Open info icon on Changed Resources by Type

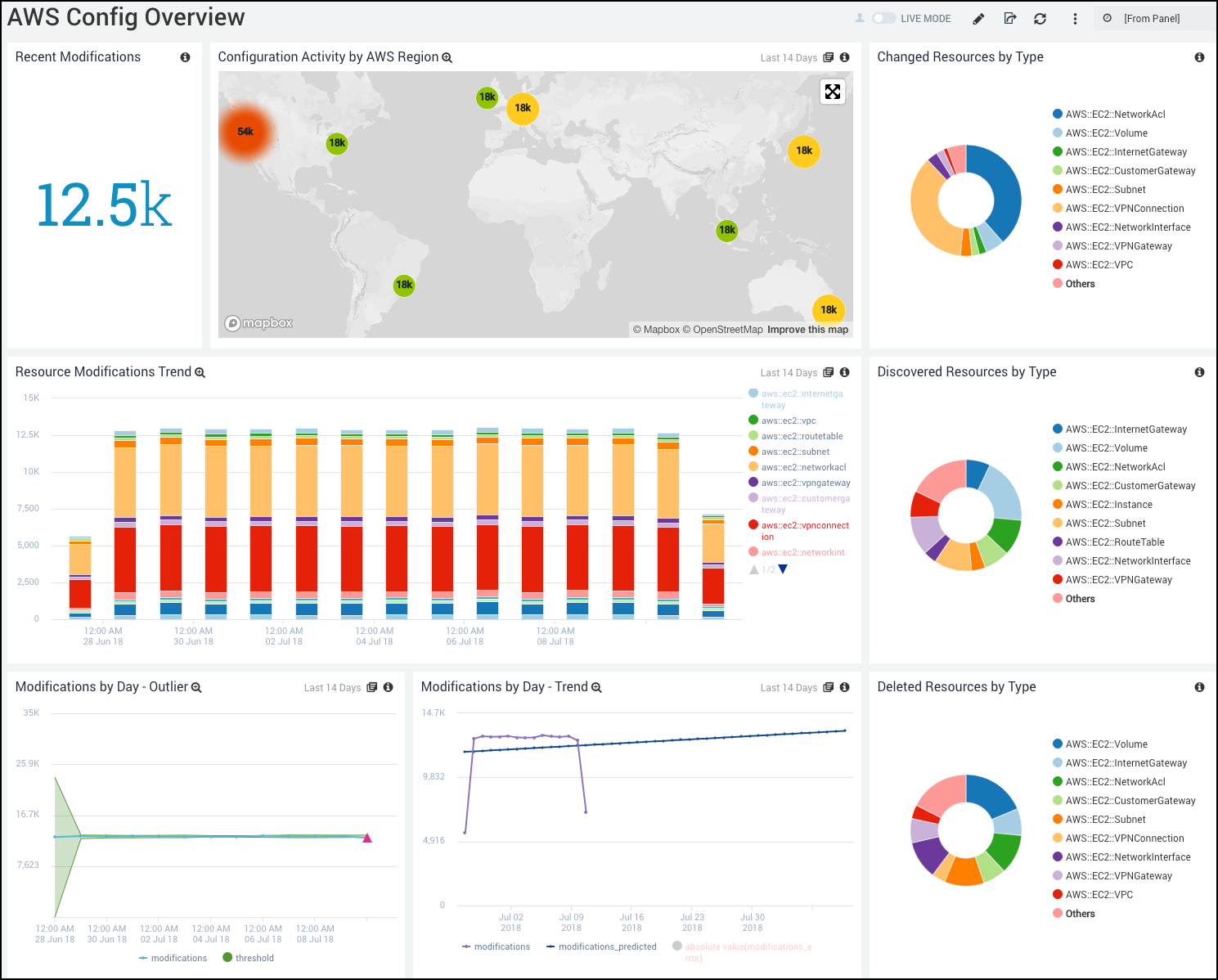point(1199,57)
